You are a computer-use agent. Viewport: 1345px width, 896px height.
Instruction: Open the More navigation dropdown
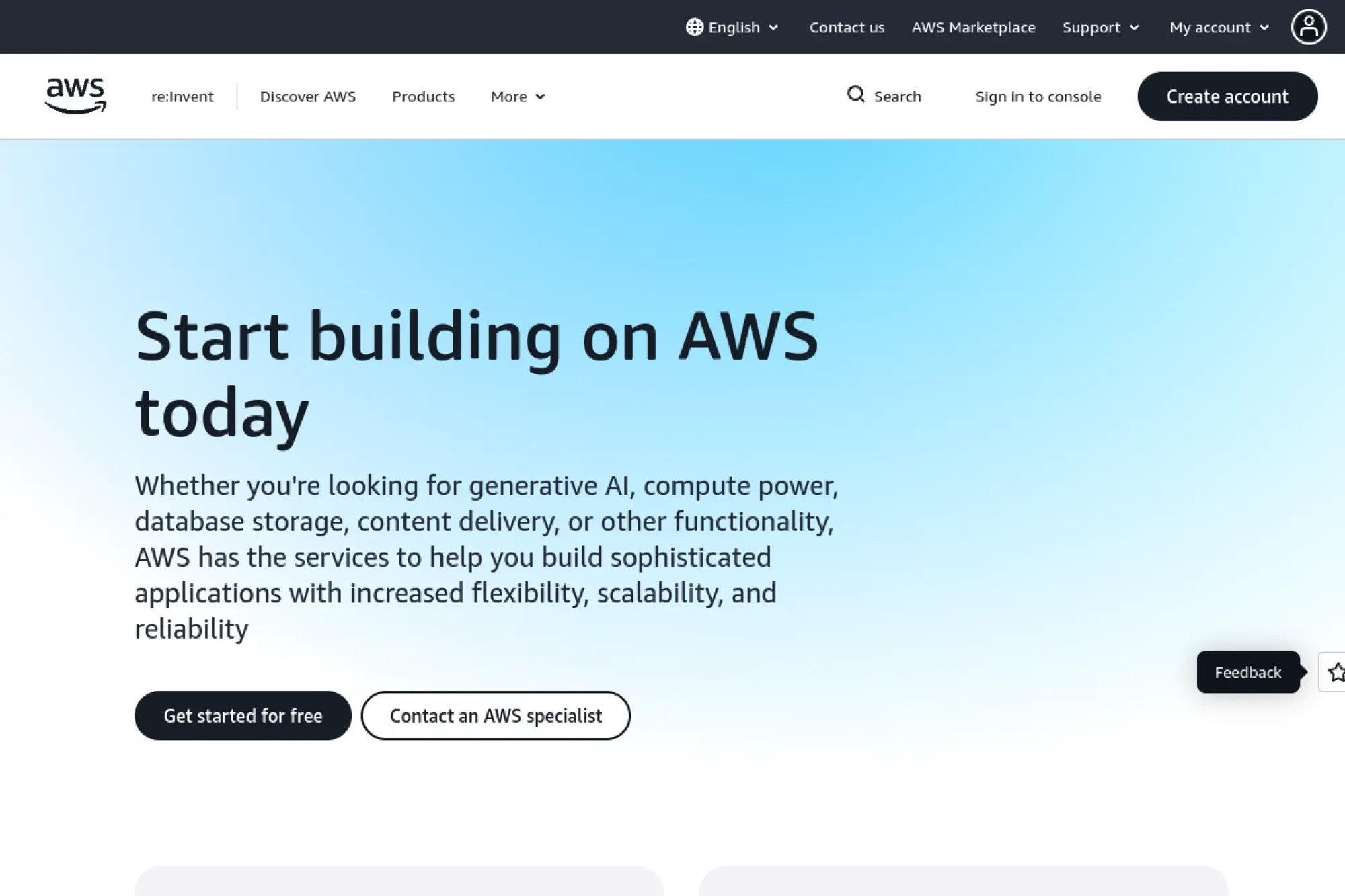(516, 96)
